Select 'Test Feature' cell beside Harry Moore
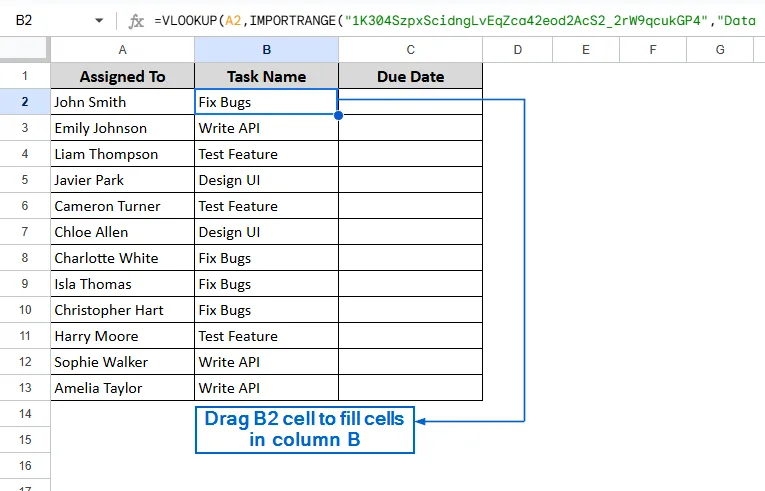 click(x=266, y=336)
